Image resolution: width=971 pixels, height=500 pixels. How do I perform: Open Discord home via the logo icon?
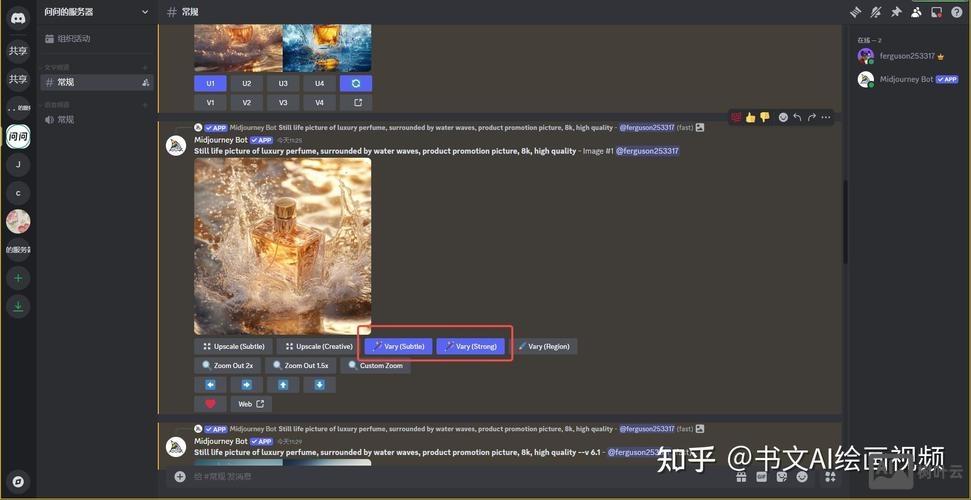point(18,18)
